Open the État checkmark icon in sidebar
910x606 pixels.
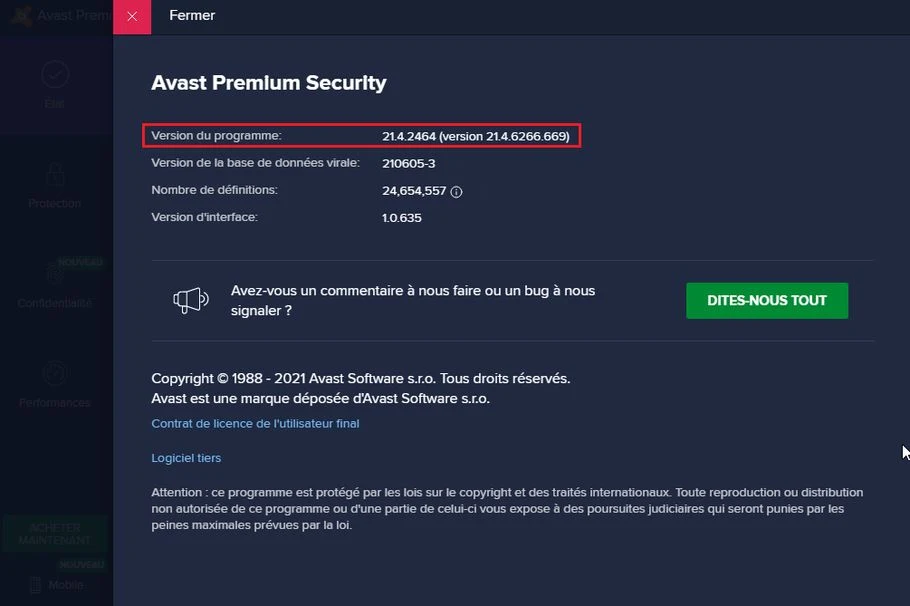tap(55, 73)
